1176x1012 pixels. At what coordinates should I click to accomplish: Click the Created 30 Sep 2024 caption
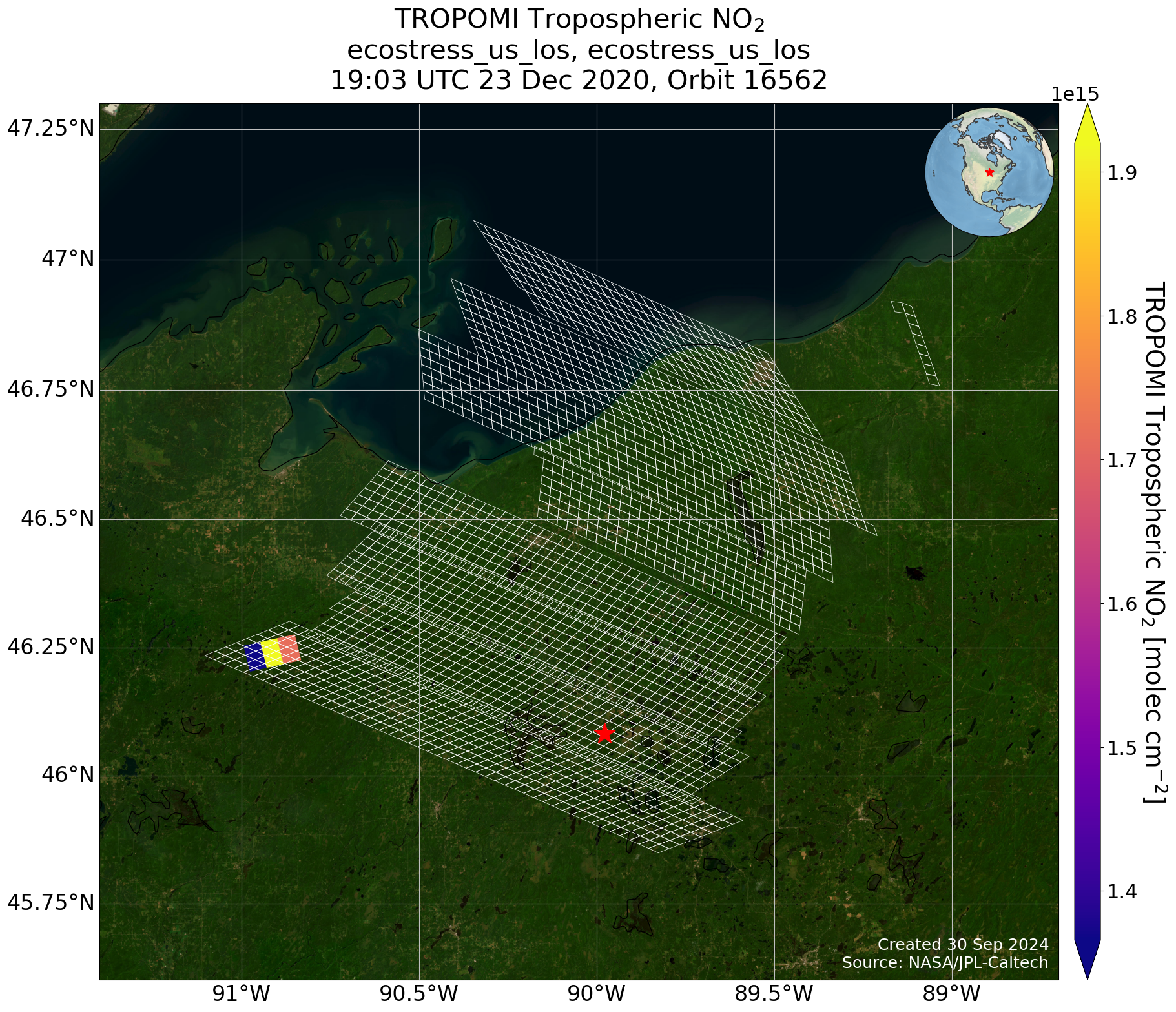pos(963,944)
